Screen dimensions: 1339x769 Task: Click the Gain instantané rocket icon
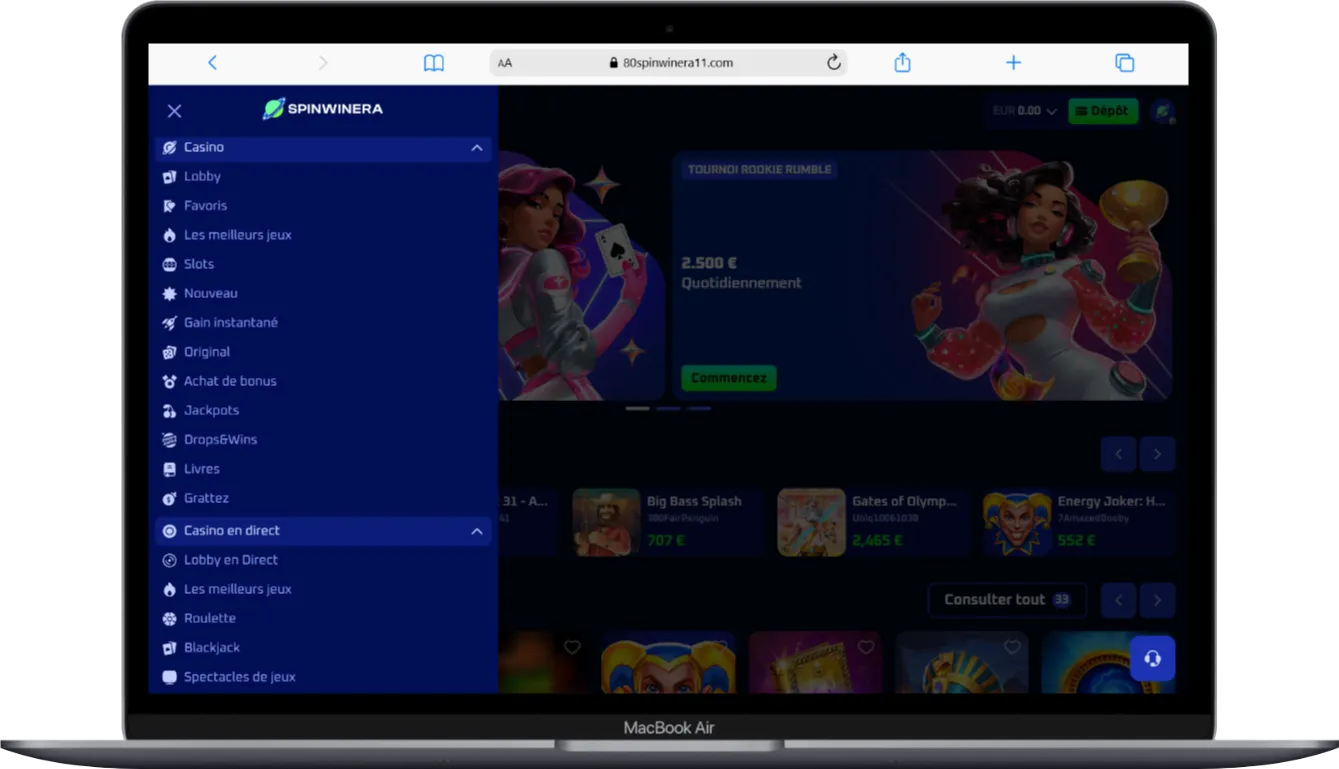point(169,323)
